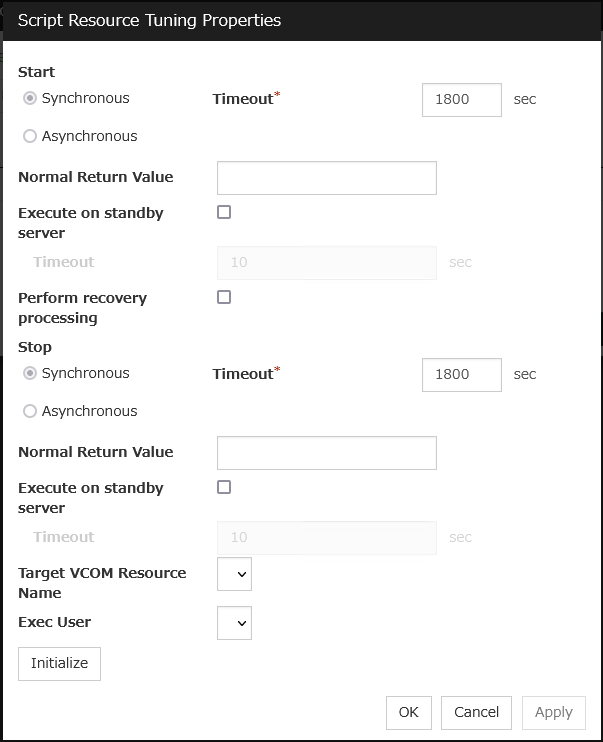Enable Stop Execute on standby server checkbox
Image resolution: width=603 pixels, height=742 pixels.
click(x=224, y=487)
